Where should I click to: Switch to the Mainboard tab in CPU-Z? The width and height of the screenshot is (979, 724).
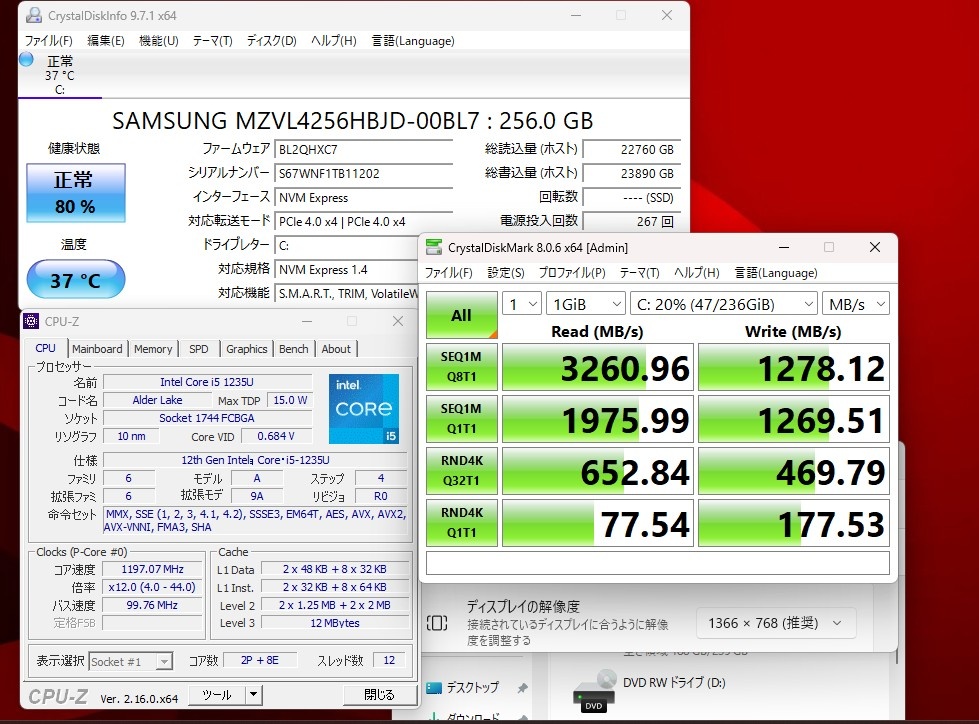click(97, 349)
